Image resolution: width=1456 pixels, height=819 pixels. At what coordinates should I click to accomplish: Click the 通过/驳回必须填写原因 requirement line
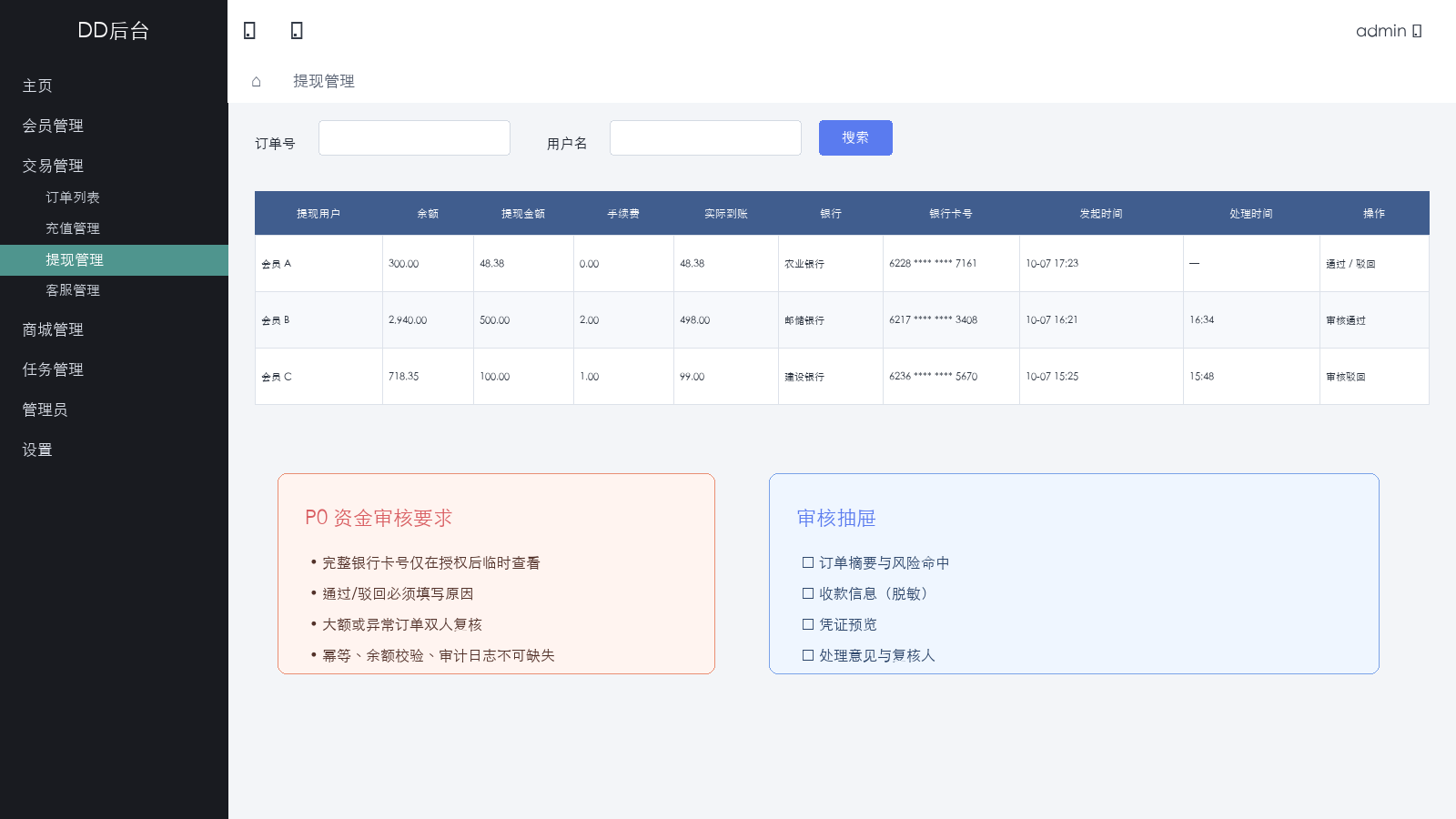398,593
